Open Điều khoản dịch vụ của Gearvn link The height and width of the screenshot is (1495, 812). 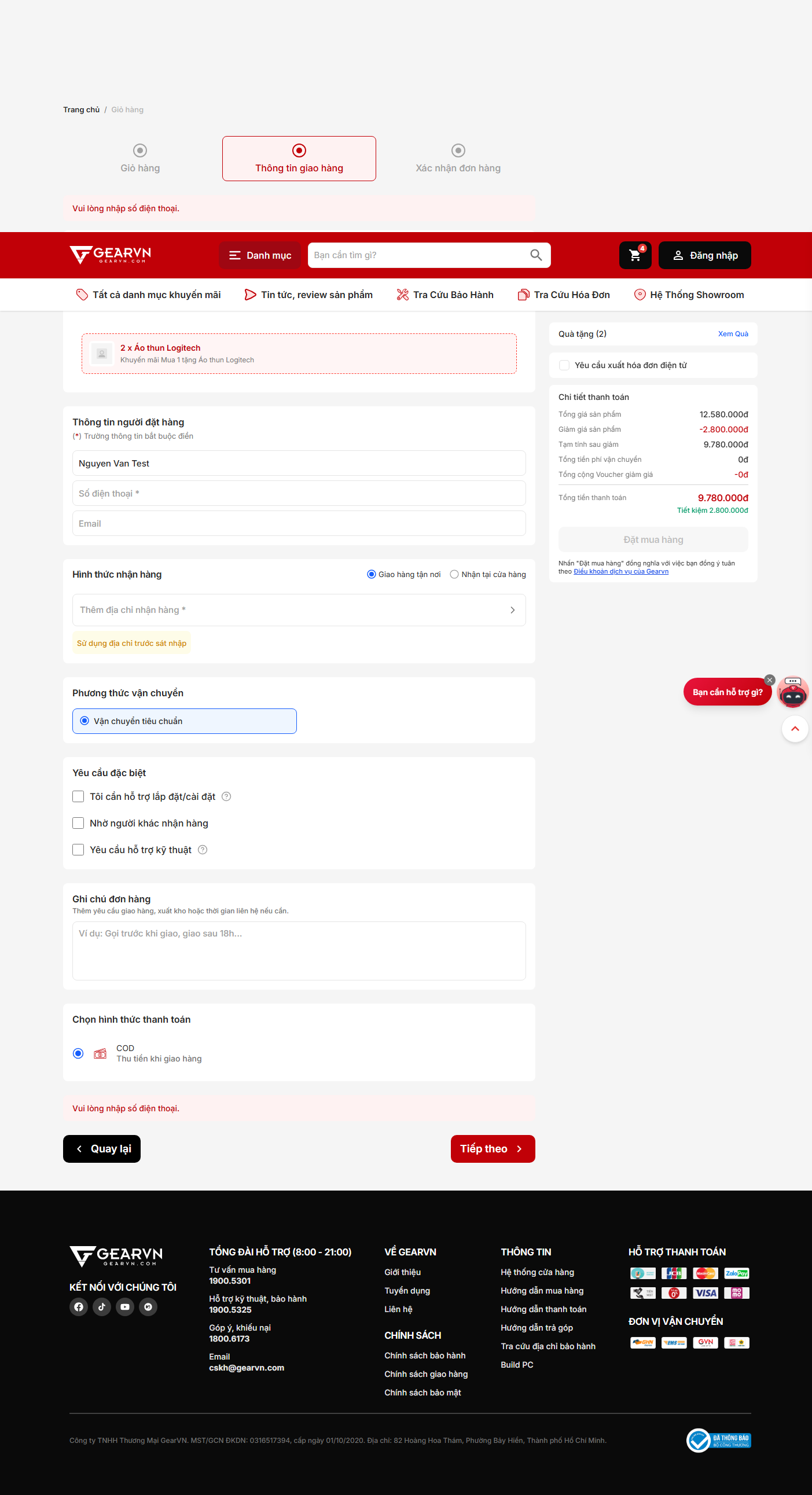(x=621, y=572)
